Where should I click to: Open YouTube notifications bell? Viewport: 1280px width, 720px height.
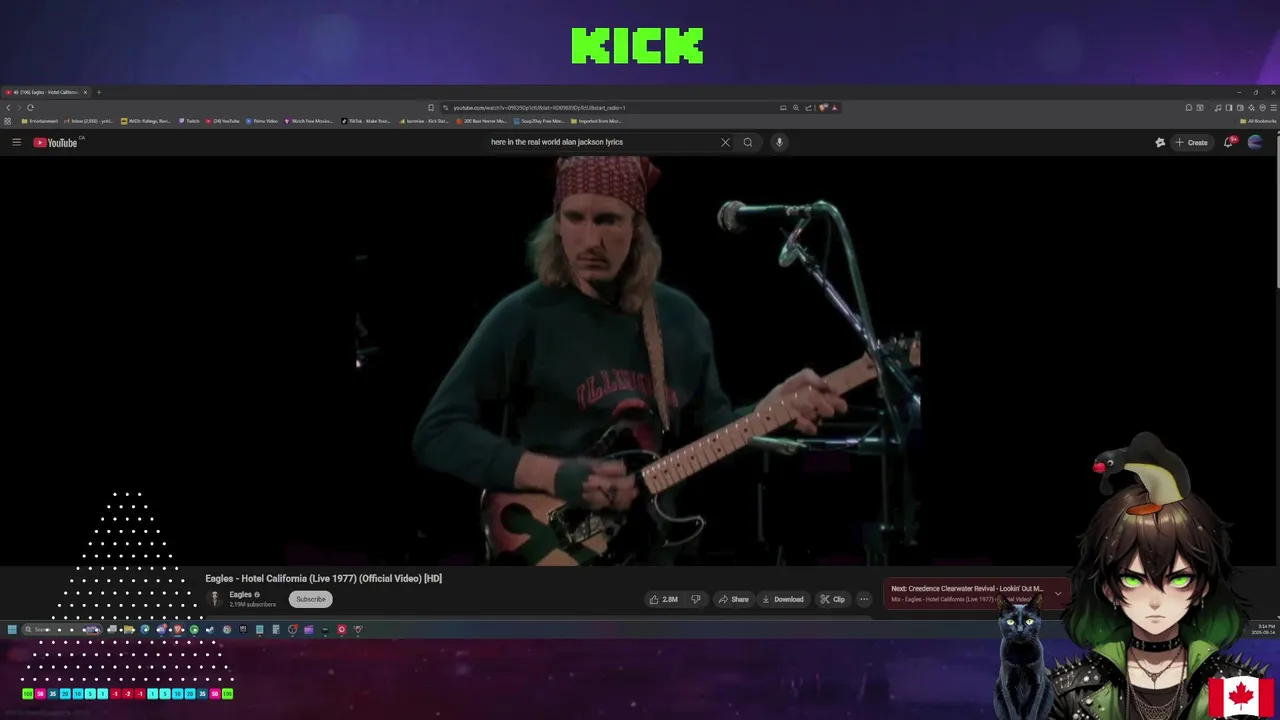[1229, 142]
